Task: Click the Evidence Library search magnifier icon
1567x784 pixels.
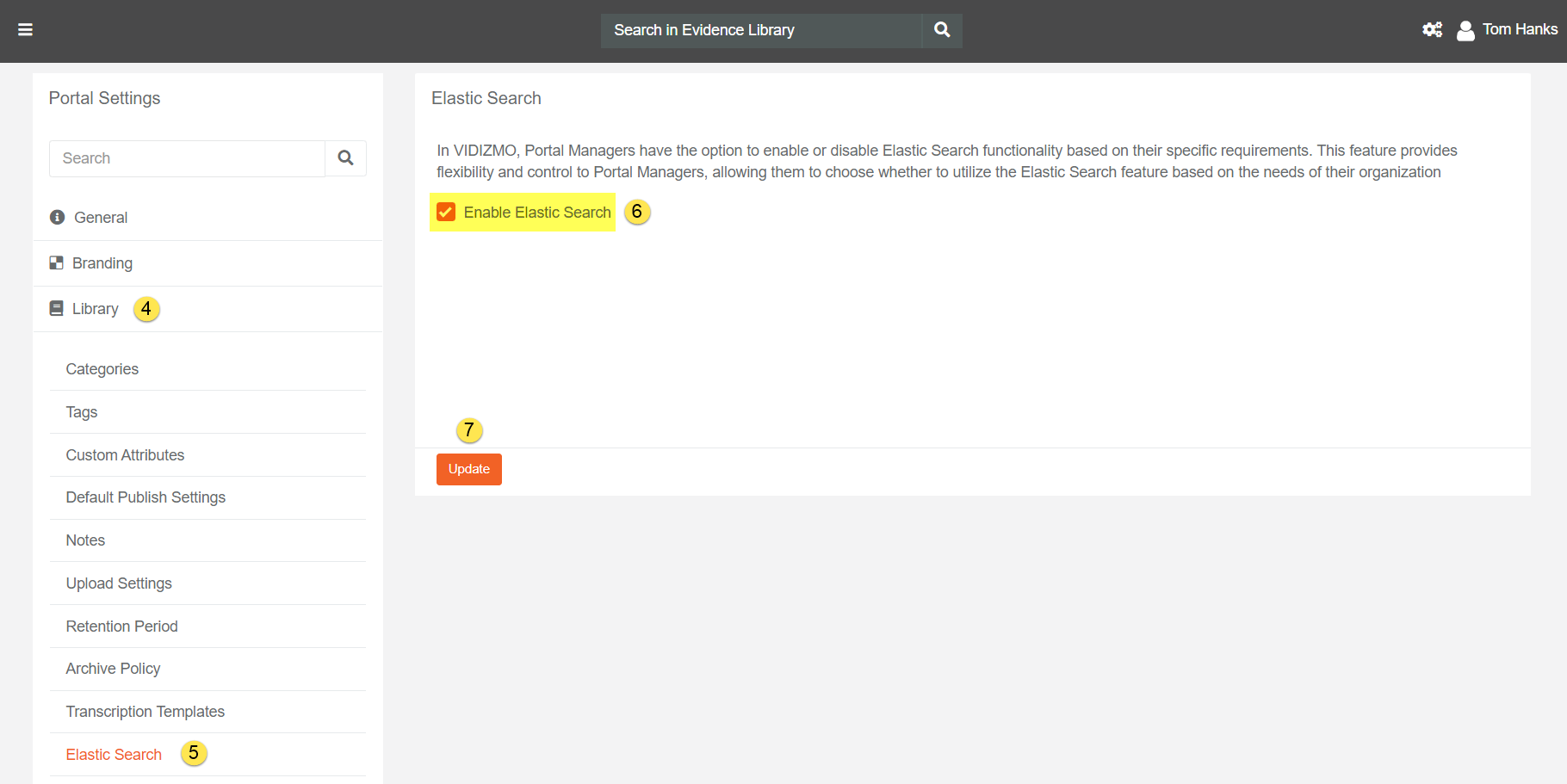Action: click(x=942, y=30)
